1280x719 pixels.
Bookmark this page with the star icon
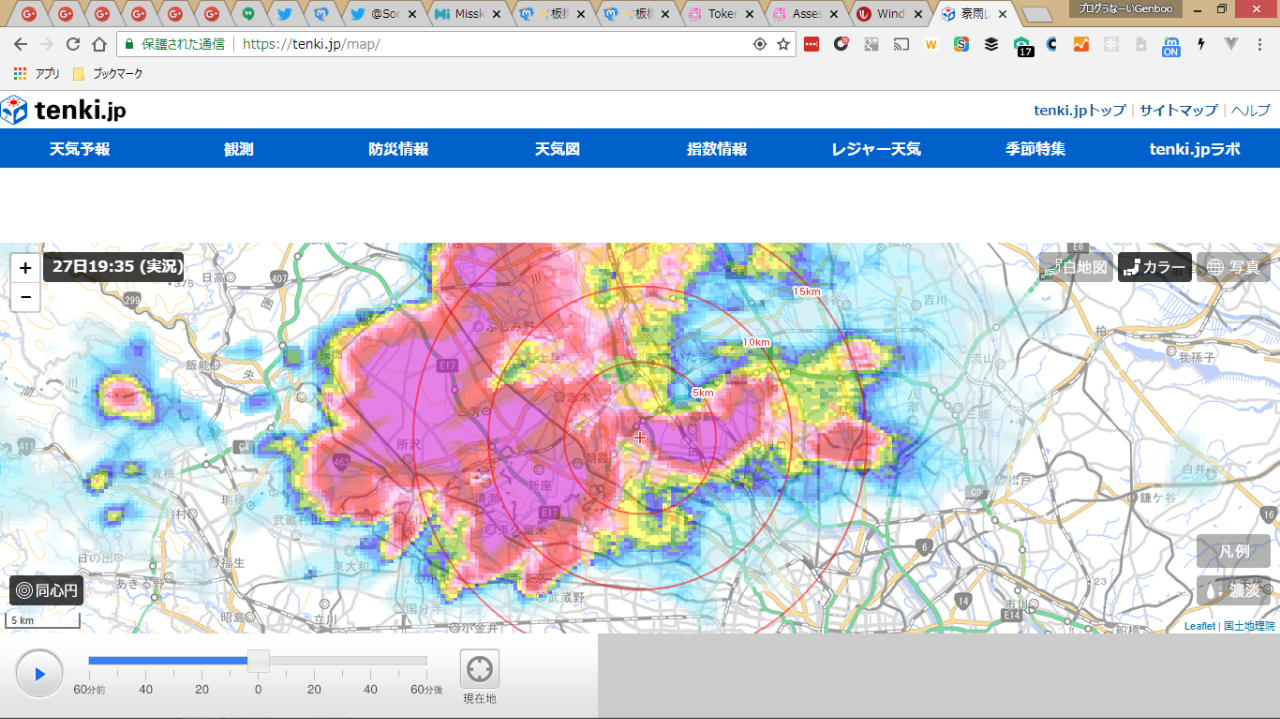tap(783, 44)
